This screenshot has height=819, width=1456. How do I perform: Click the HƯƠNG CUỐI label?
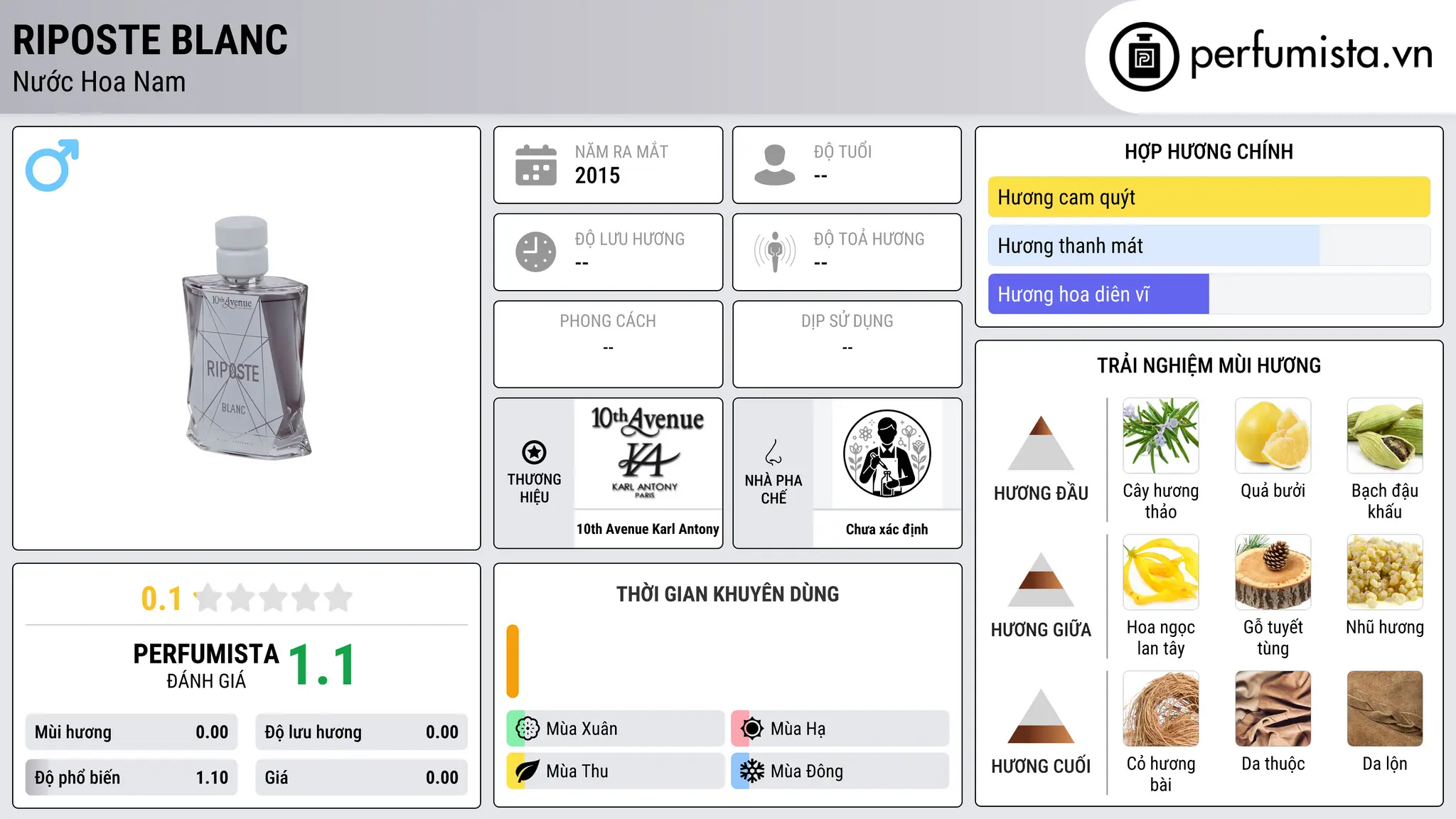tap(1041, 766)
